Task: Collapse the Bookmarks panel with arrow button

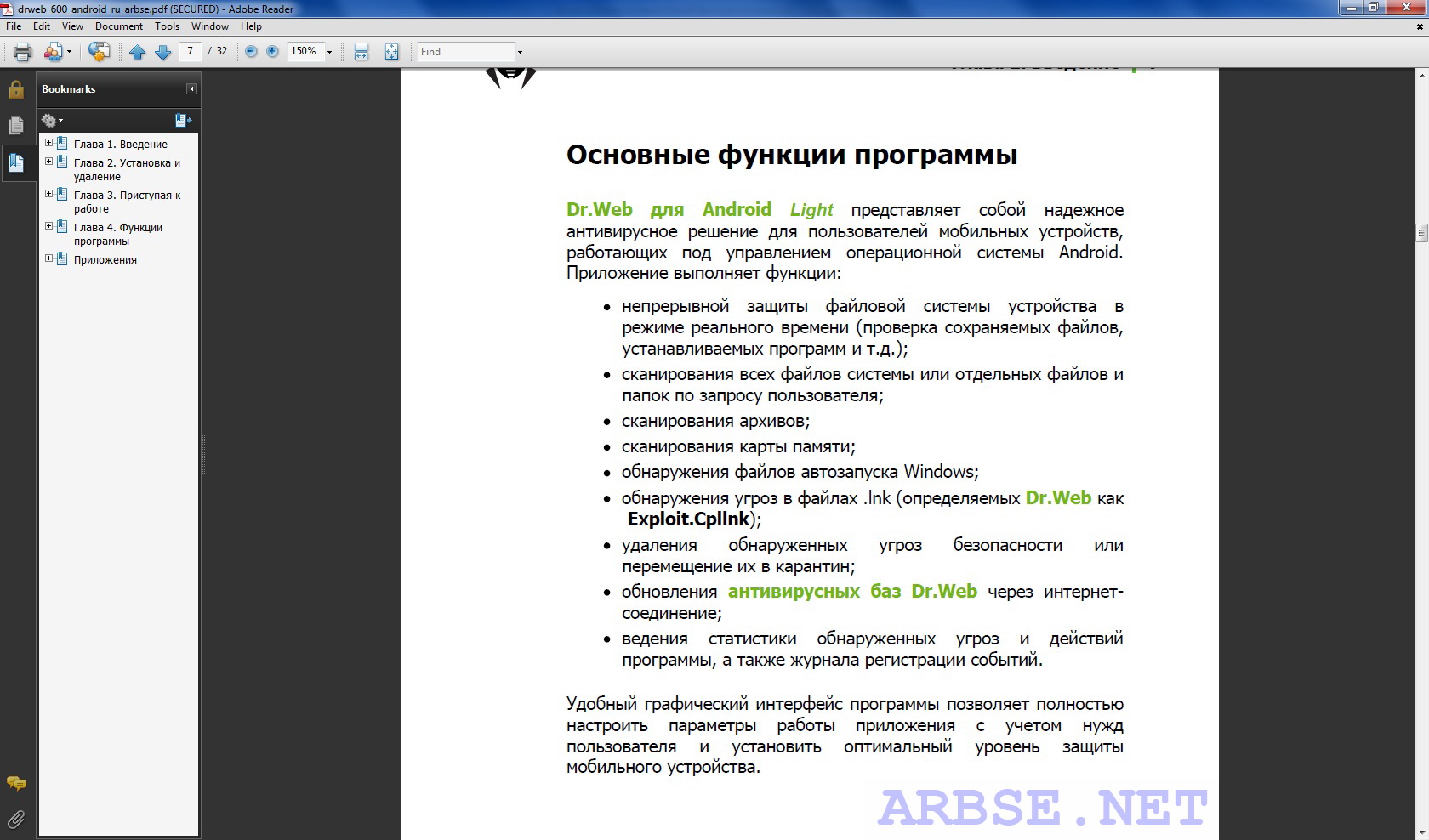Action: pos(191,89)
